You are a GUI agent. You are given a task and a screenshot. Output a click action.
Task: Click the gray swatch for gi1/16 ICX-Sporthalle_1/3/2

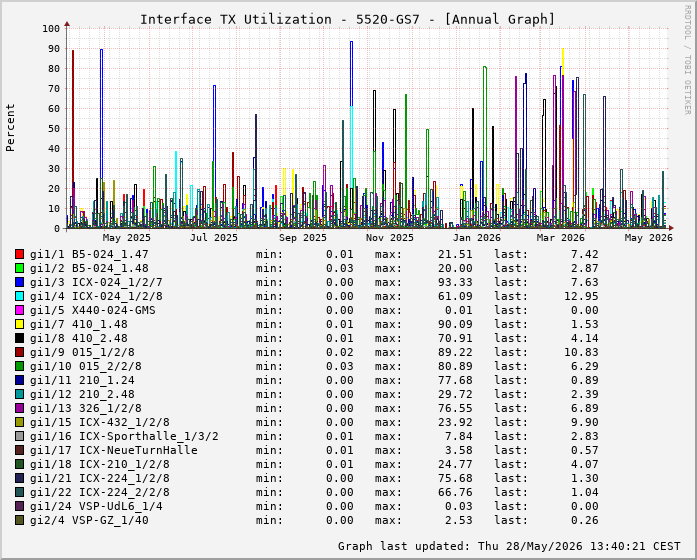[x=19, y=436]
